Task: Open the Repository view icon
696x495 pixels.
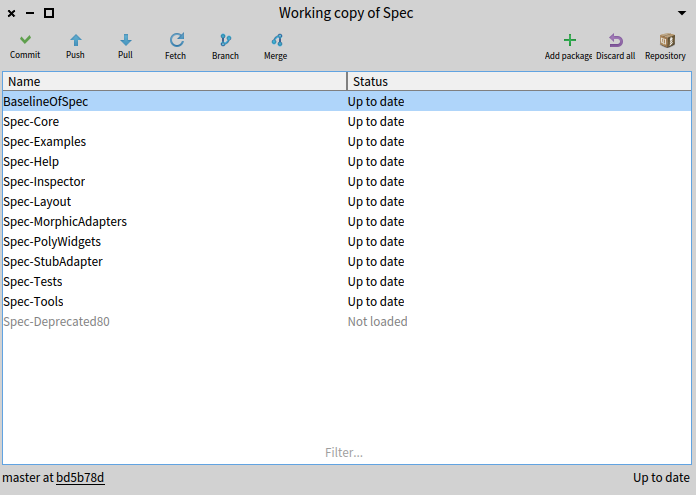Action: pos(665,40)
